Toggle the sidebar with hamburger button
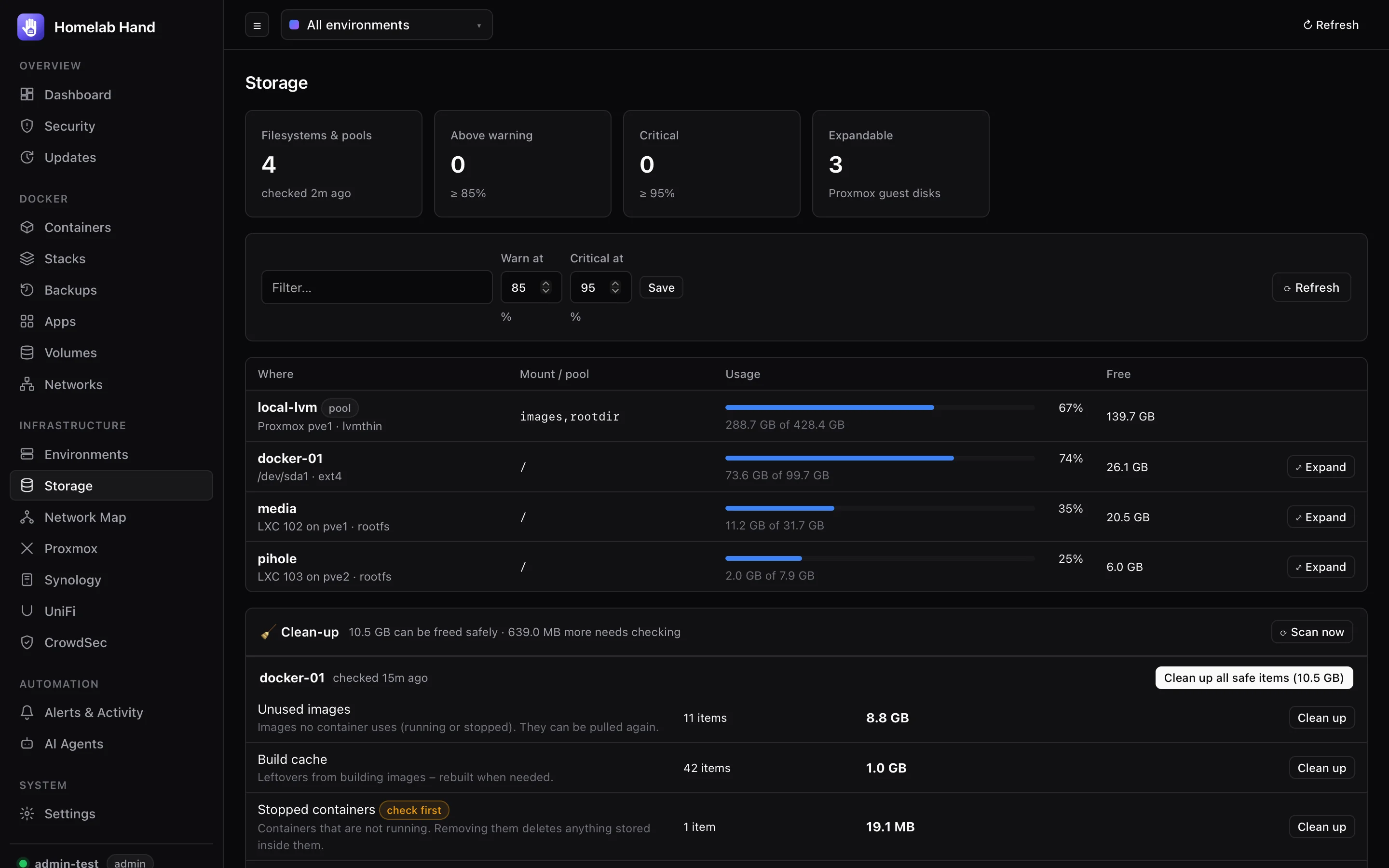Image resolution: width=1389 pixels, height=868 pixels. pos(257,25)
